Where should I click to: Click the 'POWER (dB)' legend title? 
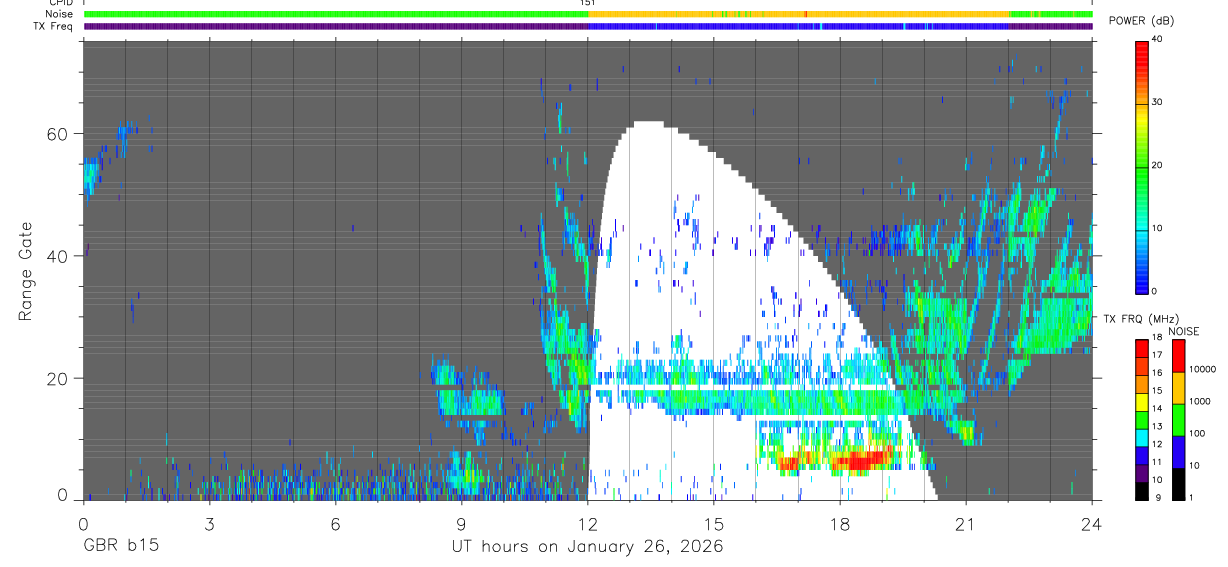pos(1141,21)
